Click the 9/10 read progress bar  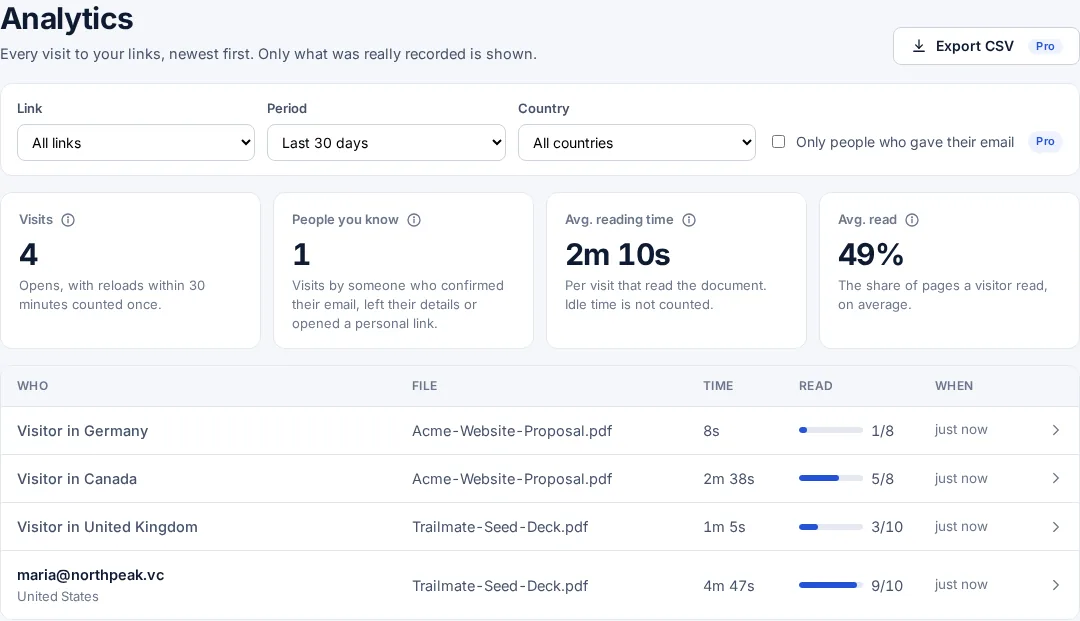831,585
